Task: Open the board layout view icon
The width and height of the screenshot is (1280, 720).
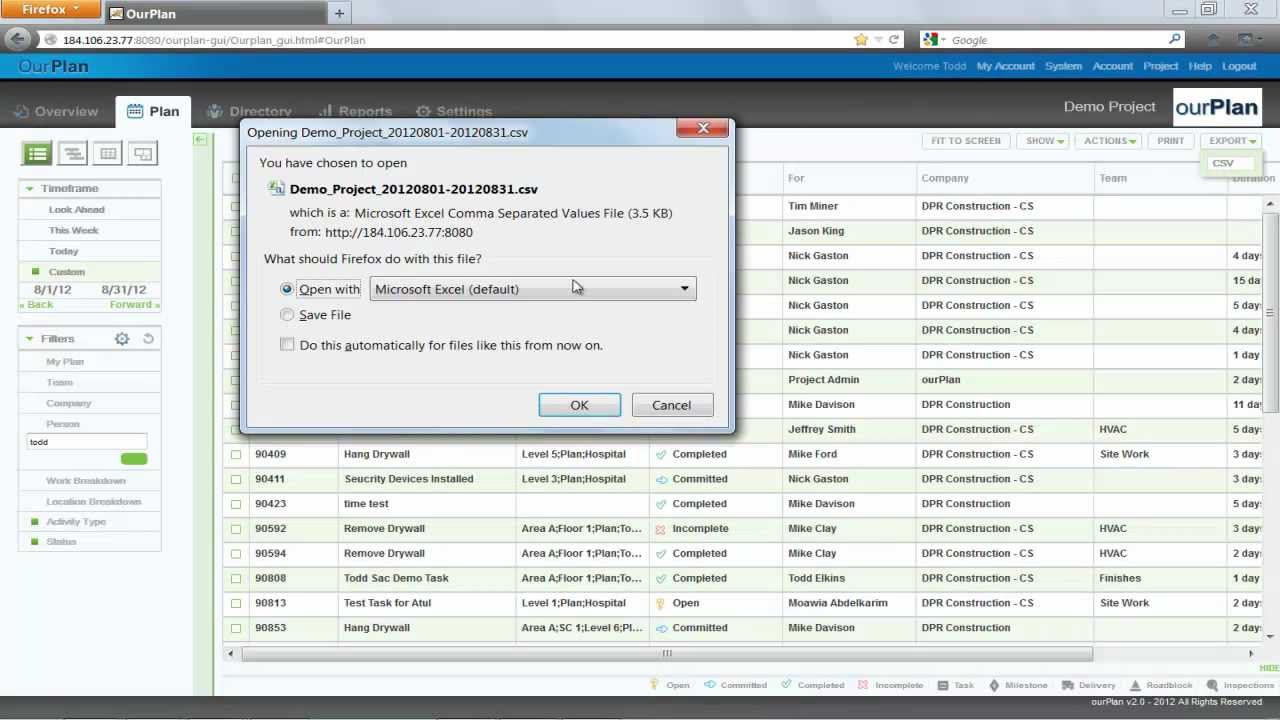Action: tap(143, 153)
